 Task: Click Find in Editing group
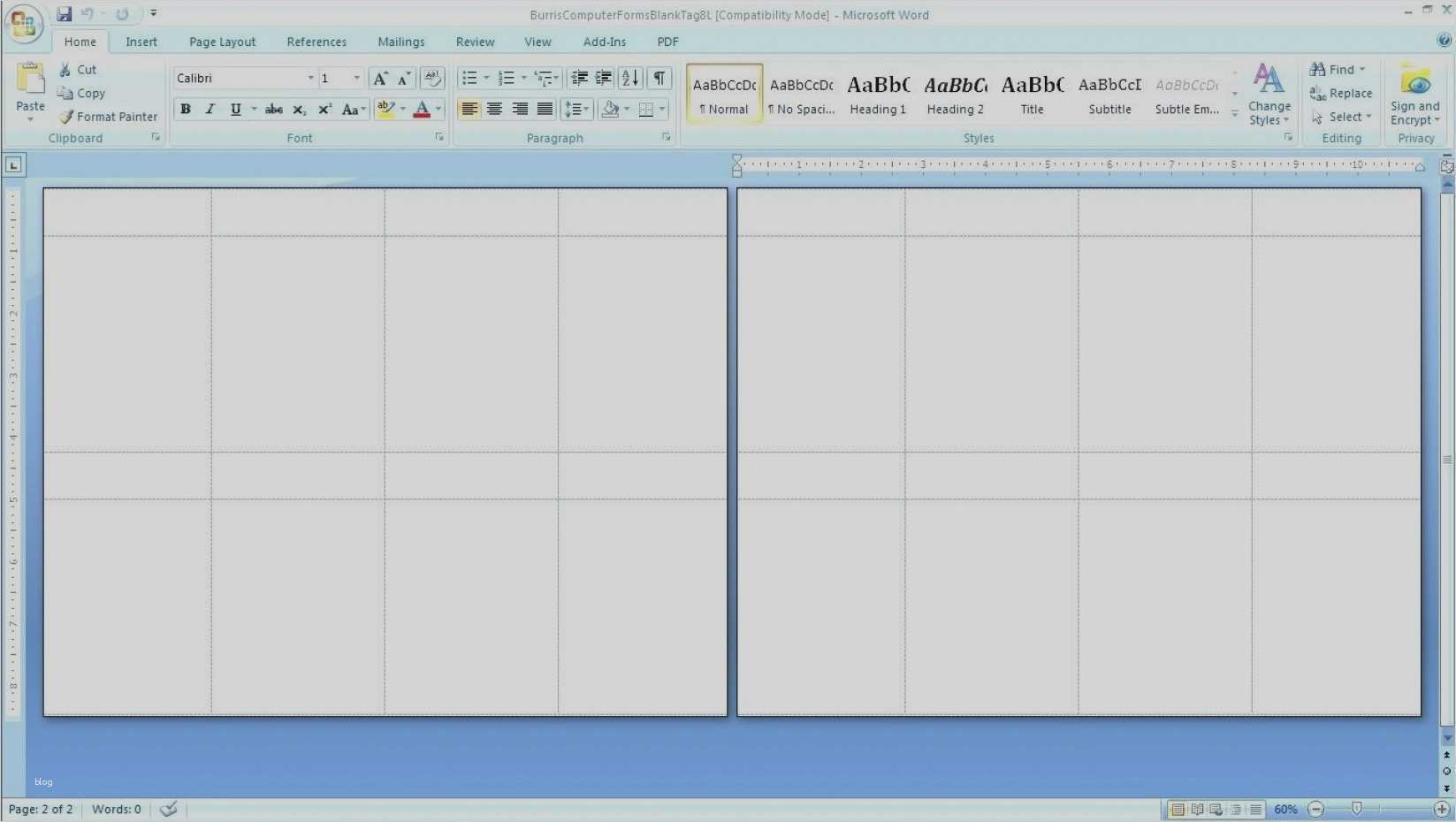pos(1338,70)
